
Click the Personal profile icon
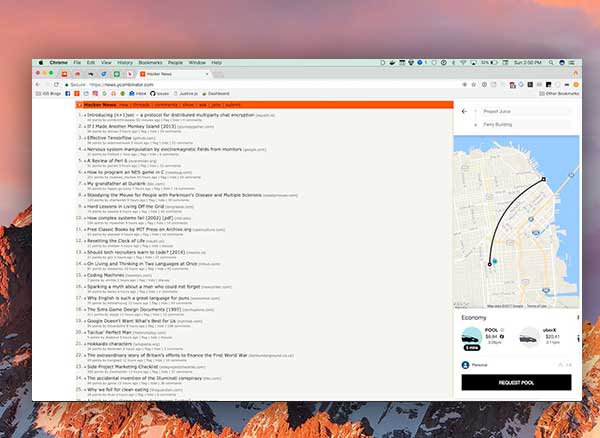[465, 365]
